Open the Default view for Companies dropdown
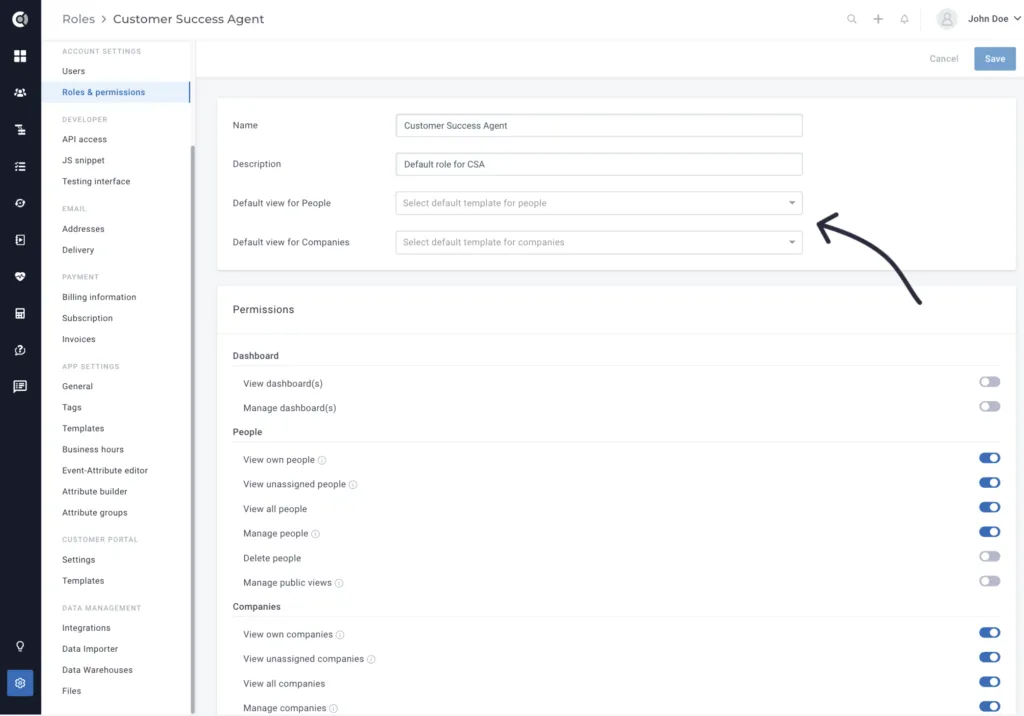 (x=599, y=242)
